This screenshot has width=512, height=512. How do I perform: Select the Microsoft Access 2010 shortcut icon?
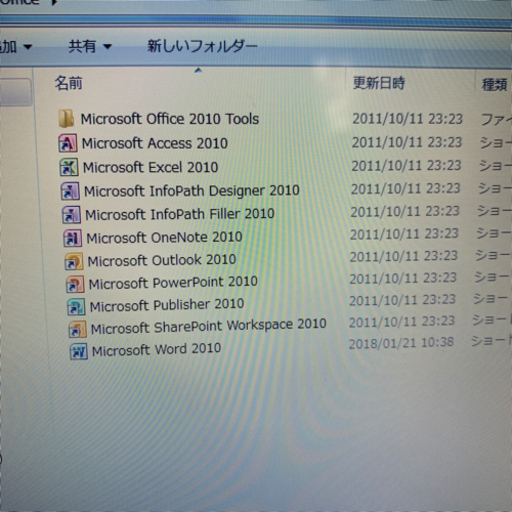pyautogui.click(x=68, y=143)
